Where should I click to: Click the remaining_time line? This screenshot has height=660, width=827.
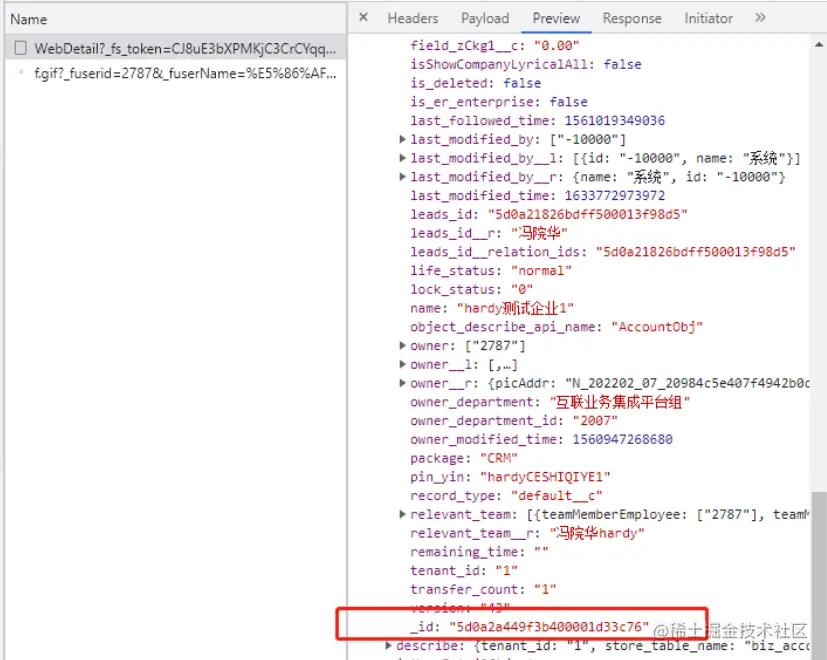tap(479, 552)
